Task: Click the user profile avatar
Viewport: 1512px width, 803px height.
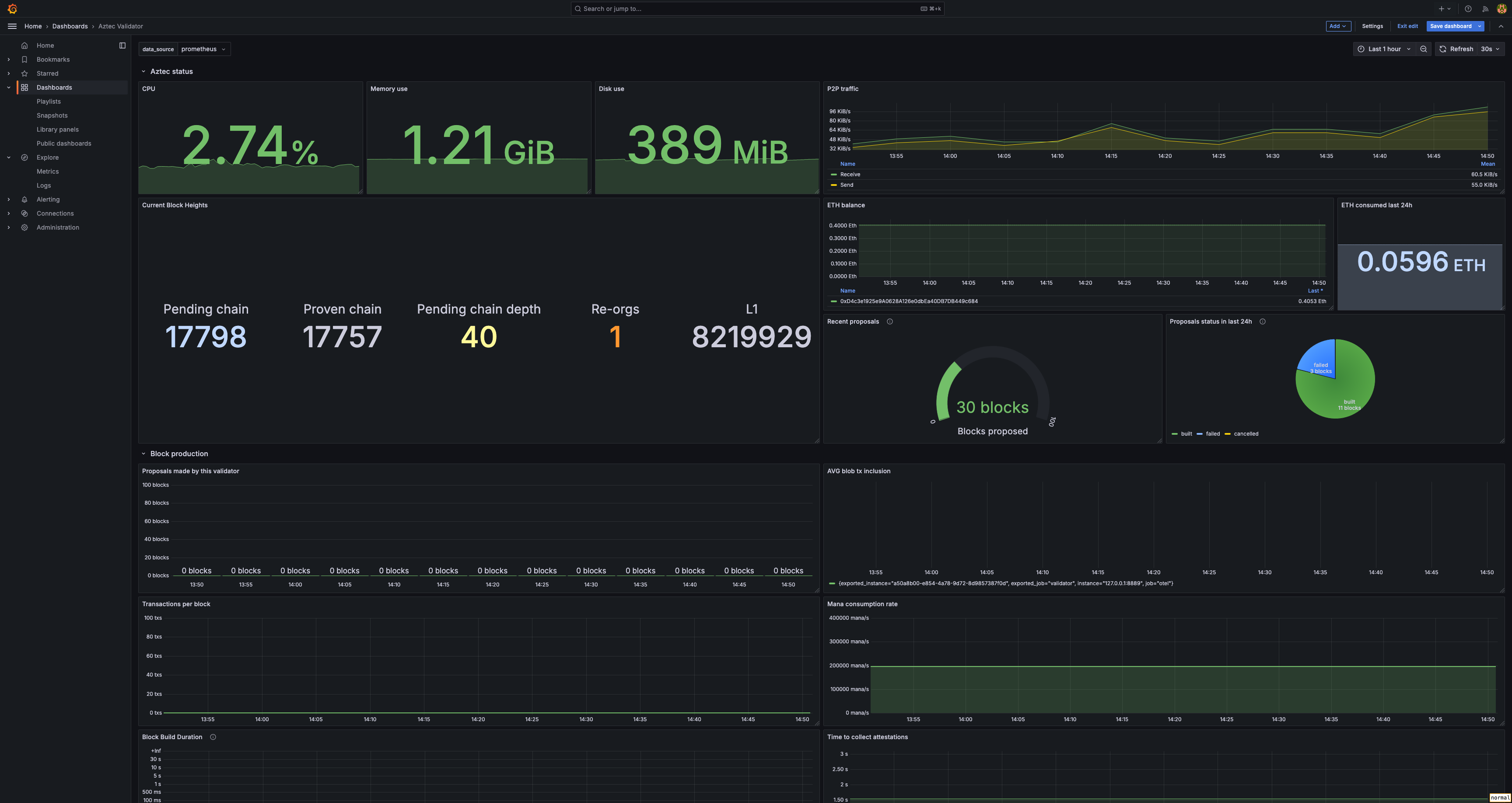Action: pos(1501,9)
